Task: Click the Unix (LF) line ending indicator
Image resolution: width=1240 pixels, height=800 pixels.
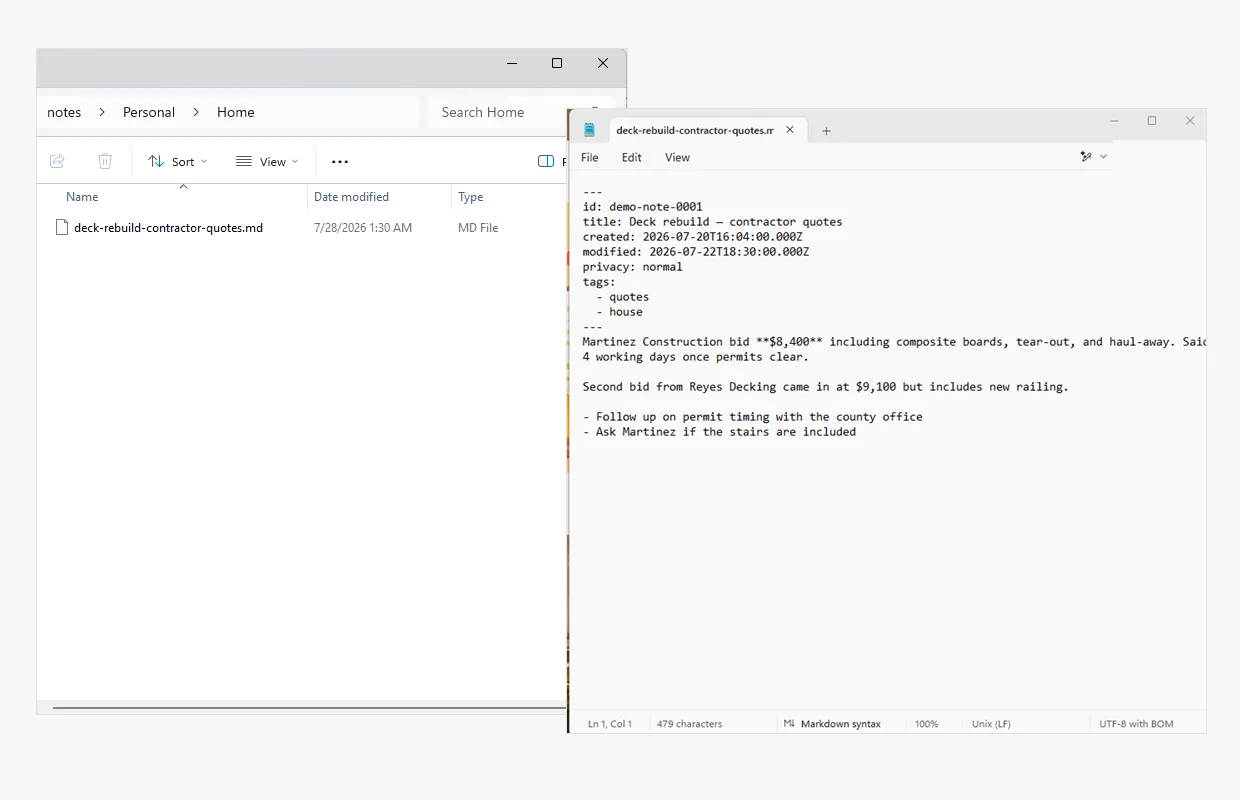Action: tap(991, 724)
